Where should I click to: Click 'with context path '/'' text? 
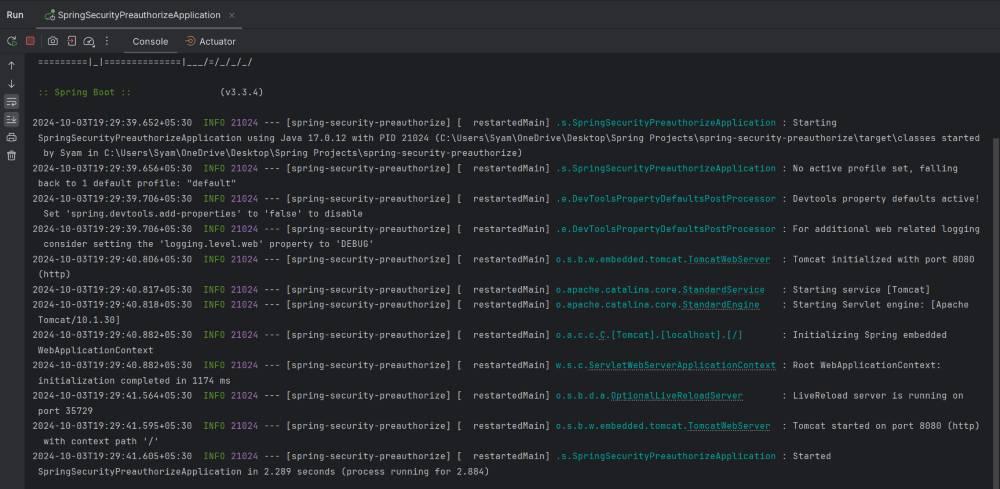tap(101, 441)
